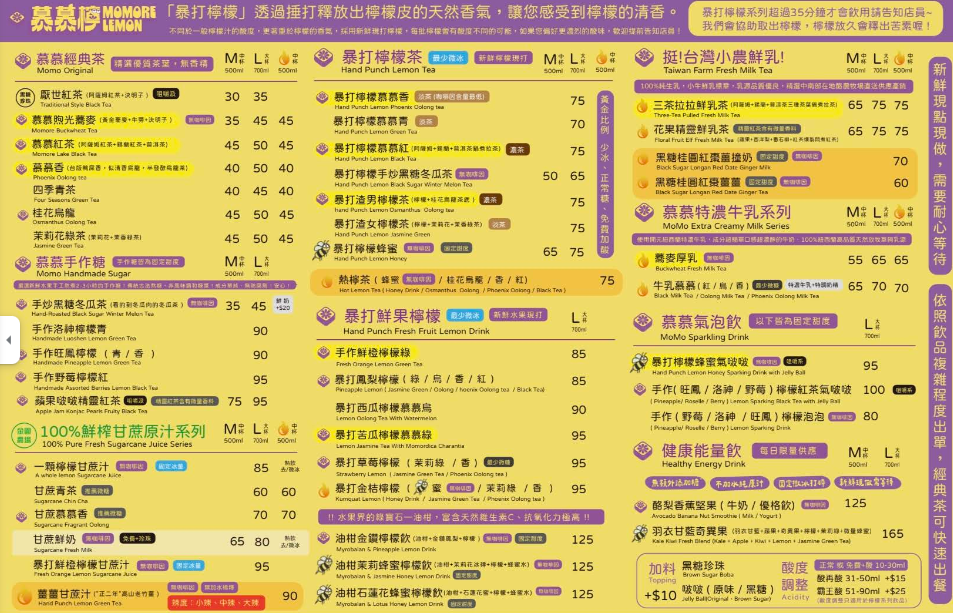Click the flame icon beside Buckwheat Fresh Milk Tea
Image resolution: width=953 pixels, height=613 pixels.
[x=643, y=261]
